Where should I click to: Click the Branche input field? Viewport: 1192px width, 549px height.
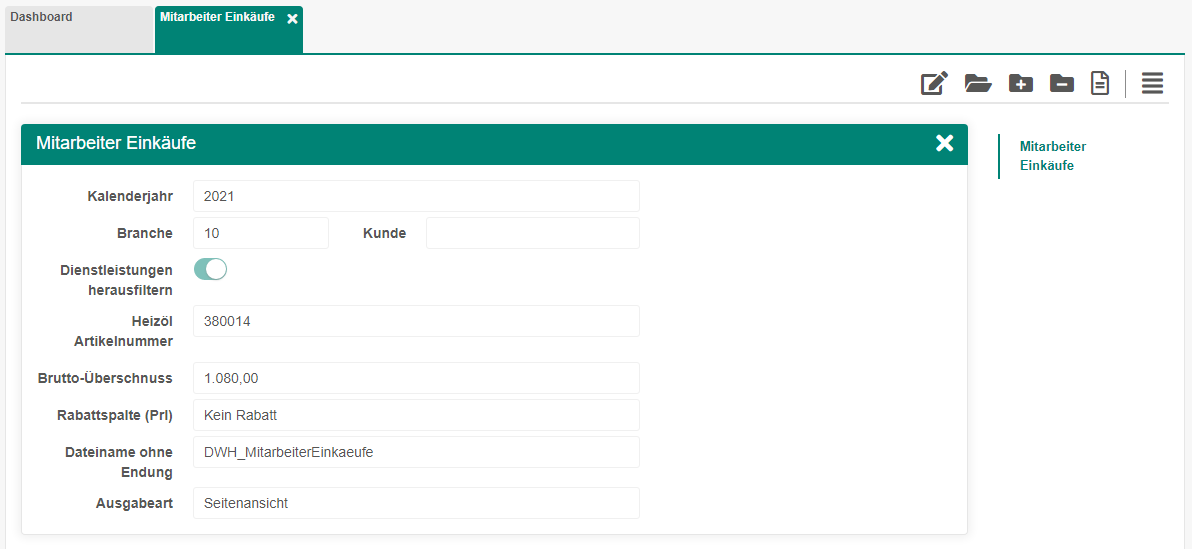point(260,233)
